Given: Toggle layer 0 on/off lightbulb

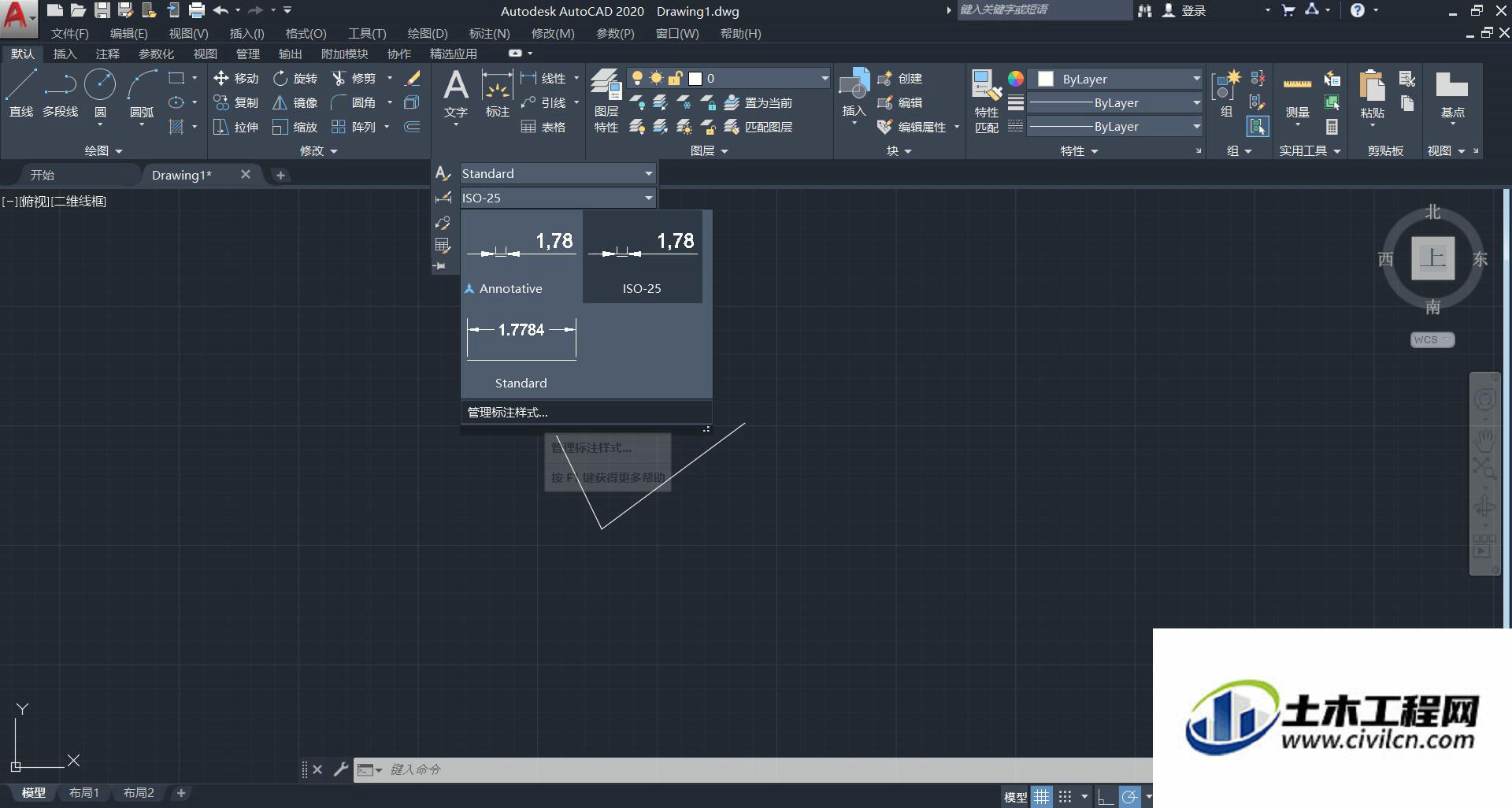Looking at the screenshot, I should pyautogui.click(x=637, y=78).
